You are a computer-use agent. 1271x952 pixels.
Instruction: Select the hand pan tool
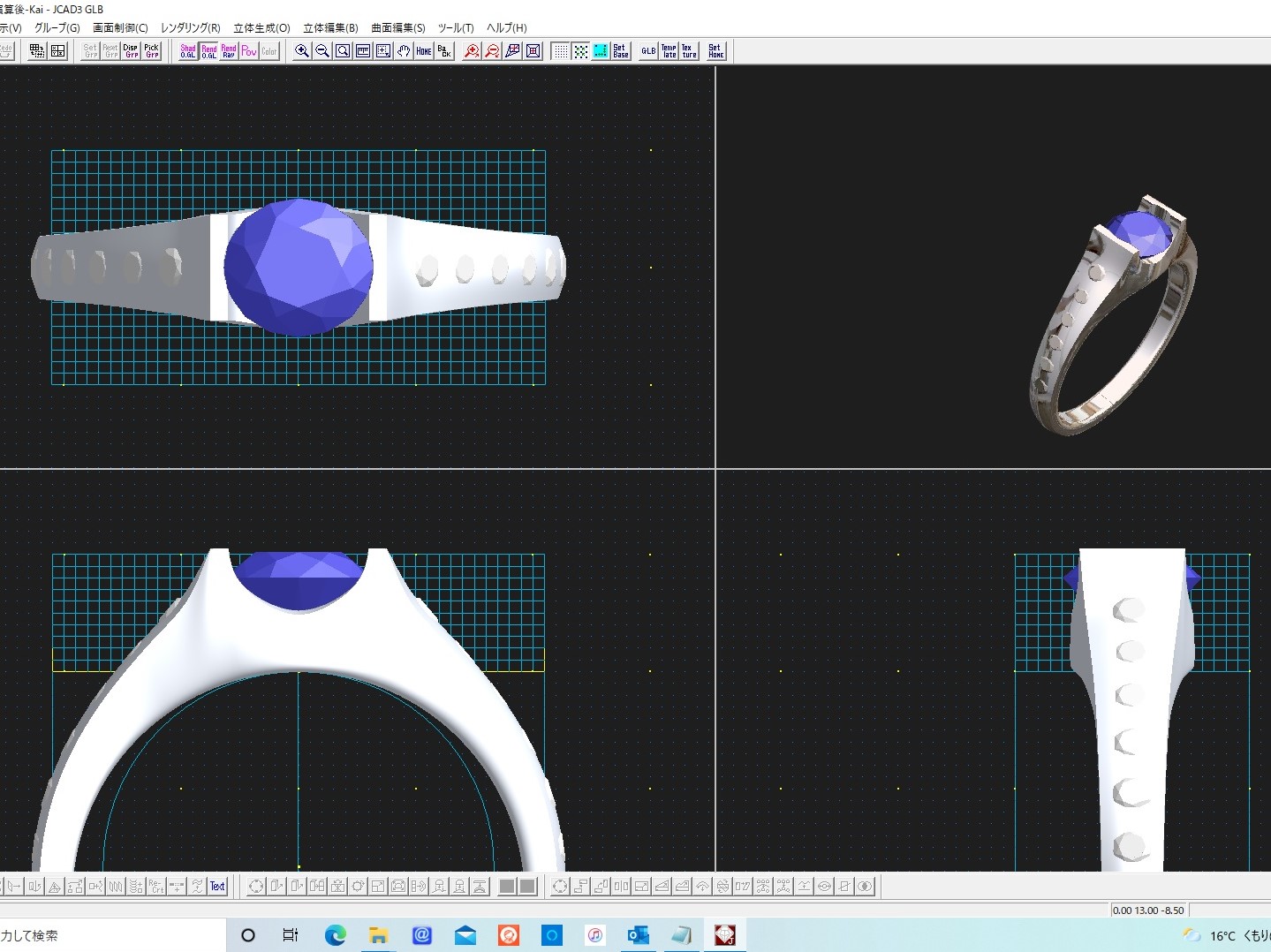pyautogui.click(x=404, y=51)
